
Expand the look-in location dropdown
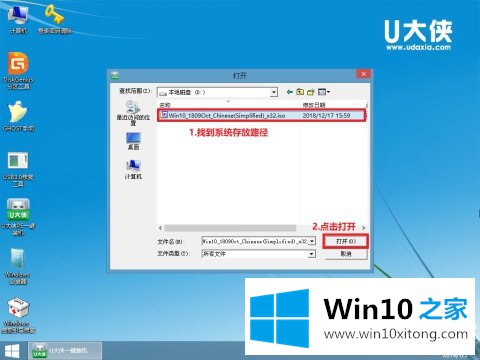click(274, 92)
